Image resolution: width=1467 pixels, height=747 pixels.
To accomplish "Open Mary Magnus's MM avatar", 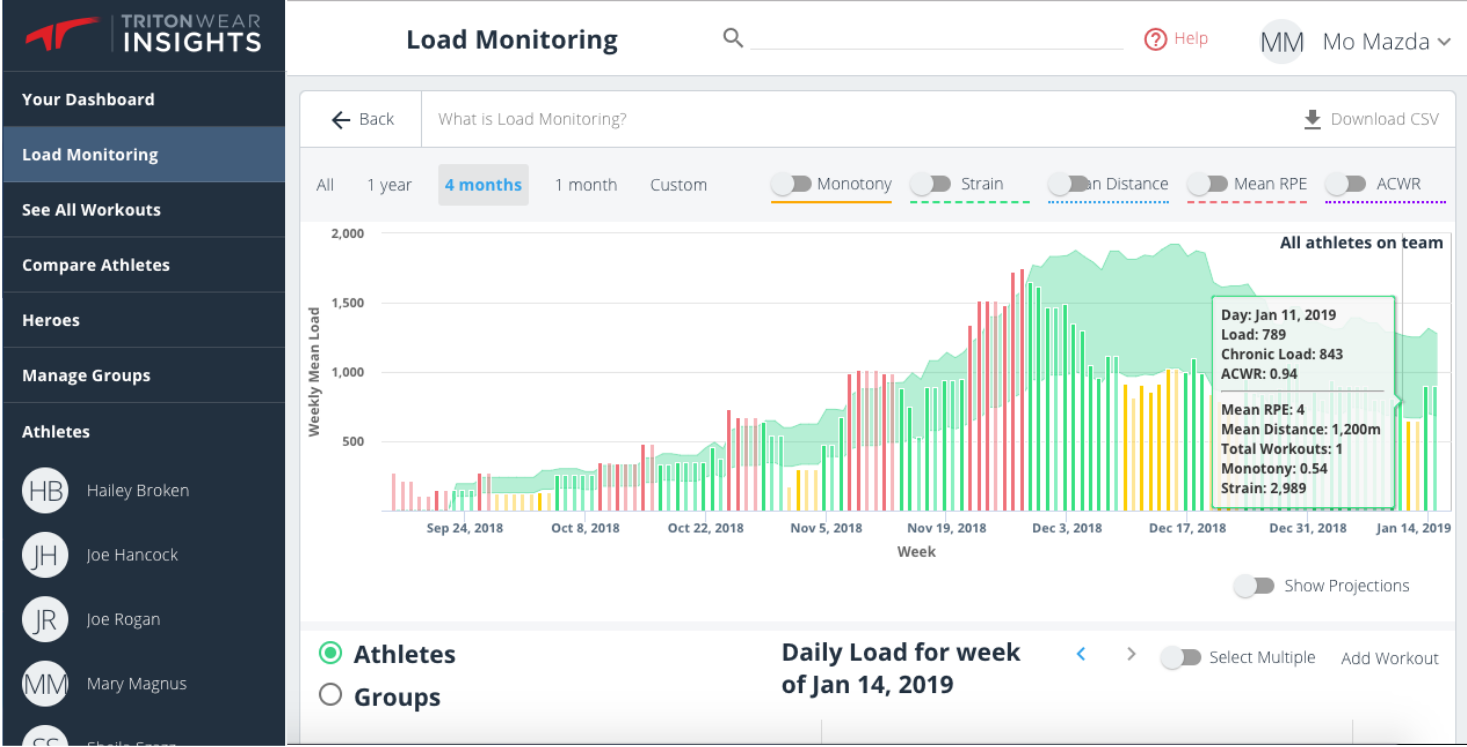I will [x=45, y=684].
